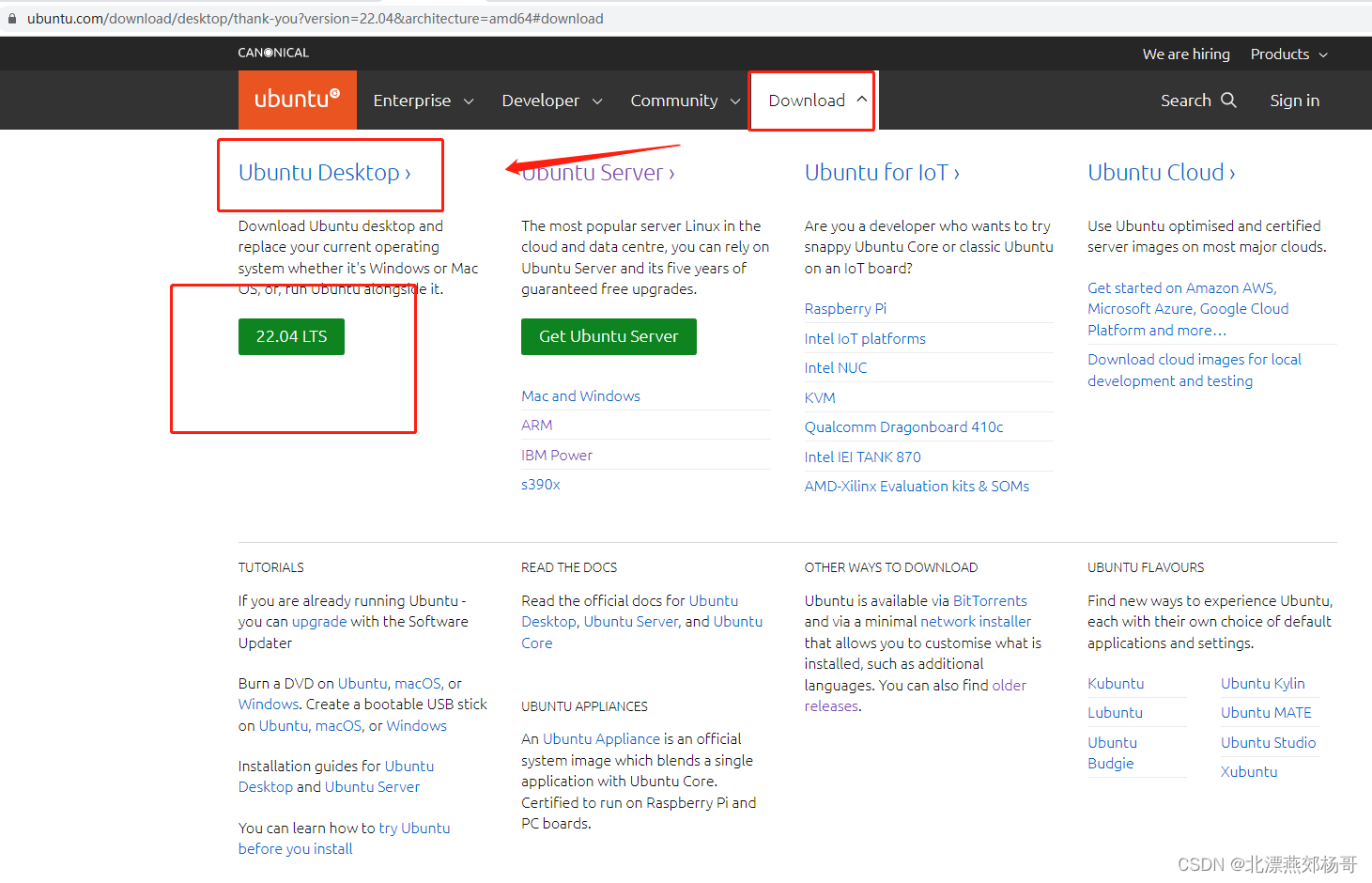Open the Intel IEI TANK 870 link

(862, 457)
